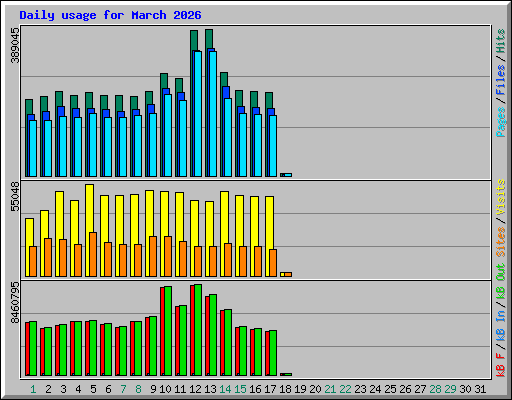Viewport: 512px width, 400px height.
Task: Select the green kB Out bar for day 14
Action: click(x=228, y=343)
